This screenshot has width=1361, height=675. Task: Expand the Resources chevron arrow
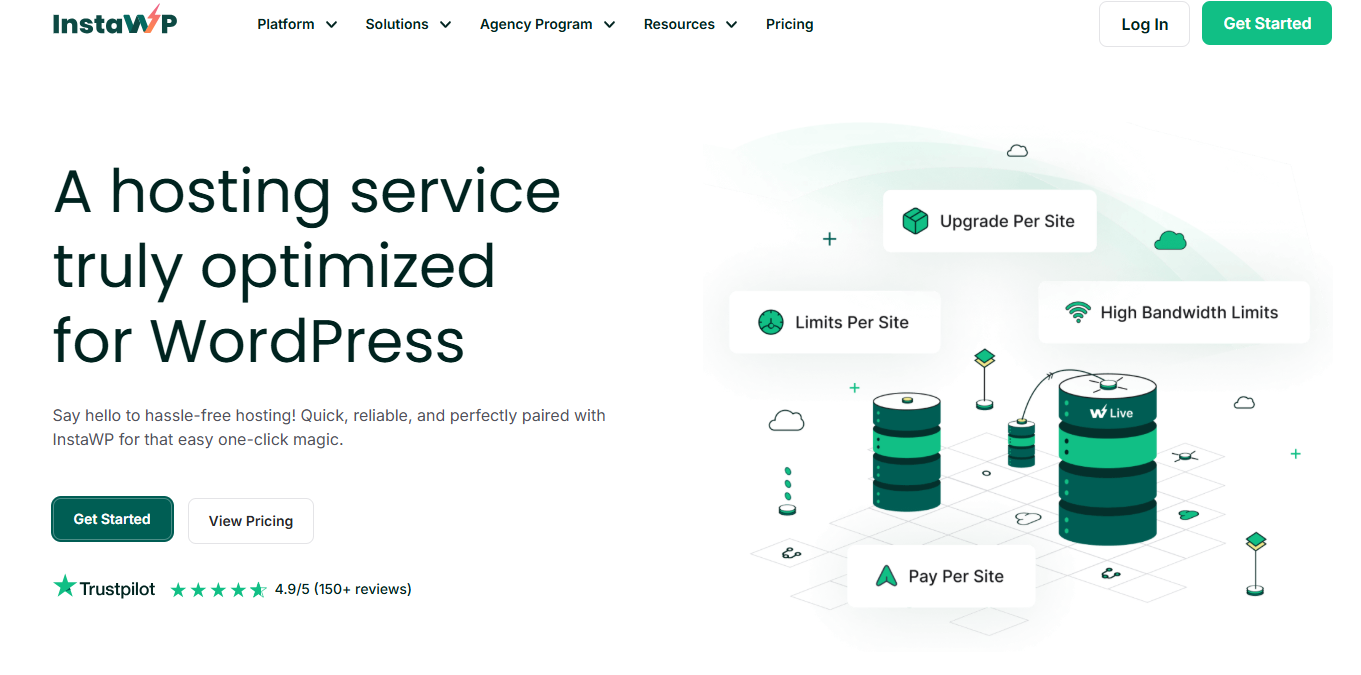731,24
